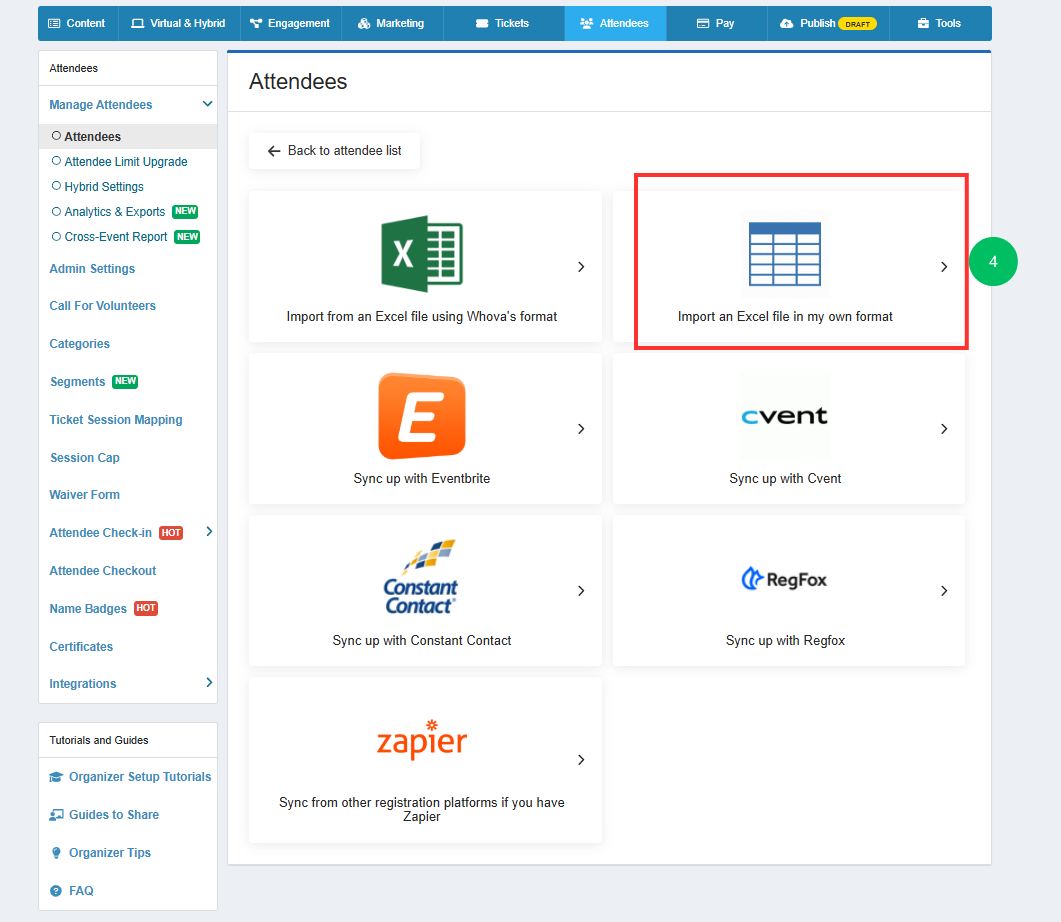Click the RegFox logo
This screenshot has height=922, width=1061.
[x=784, y=579]
